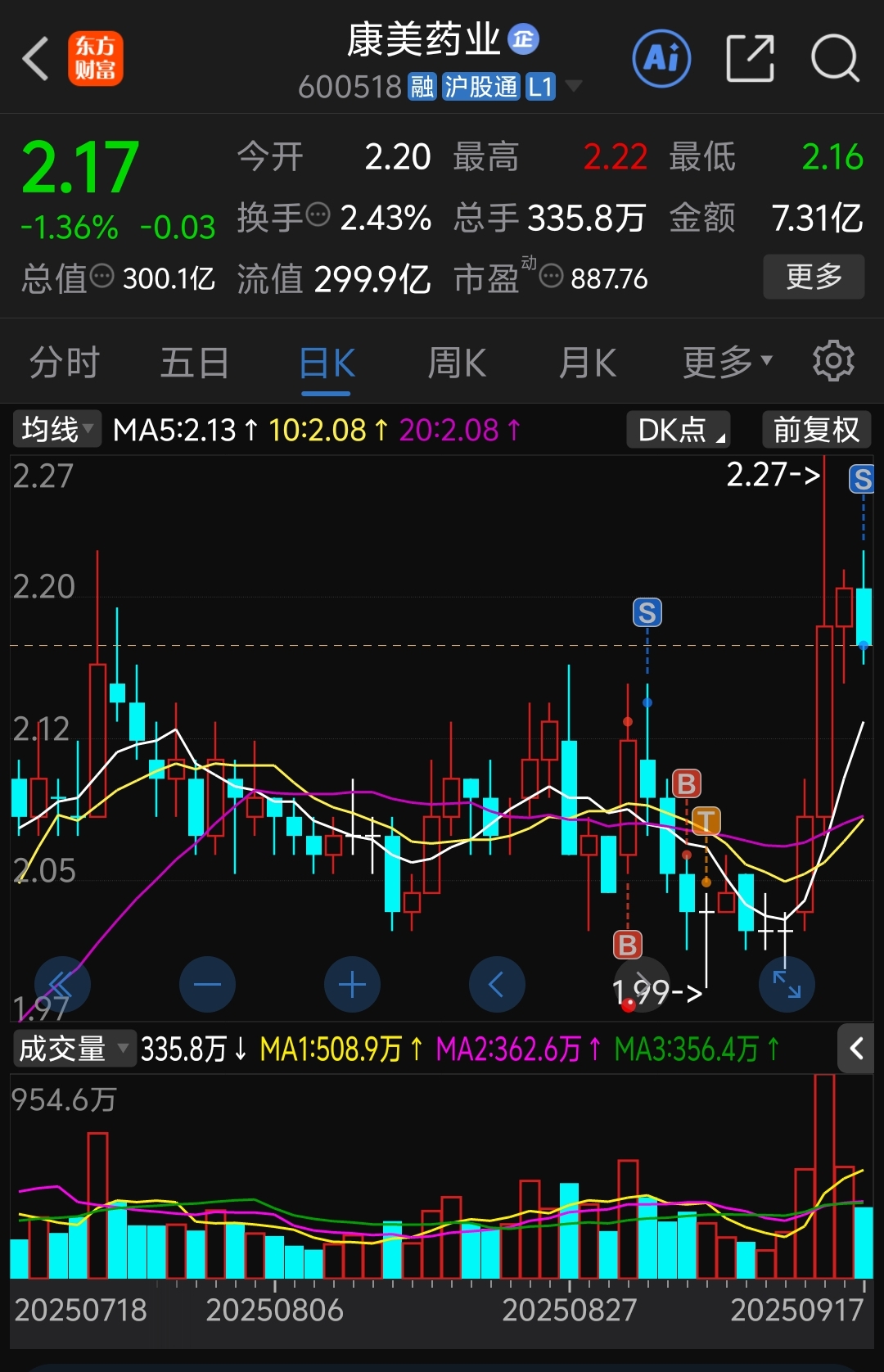Screen dimensions: 884x1372
Task: Tap MA1:508.9万 volume label
Action: coord(341,1049)
